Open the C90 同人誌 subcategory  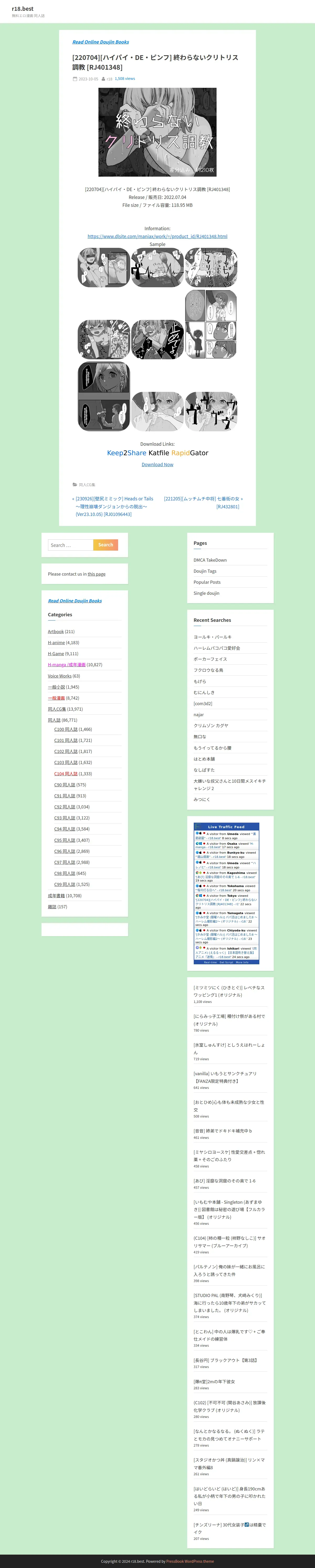pos(65,785)
